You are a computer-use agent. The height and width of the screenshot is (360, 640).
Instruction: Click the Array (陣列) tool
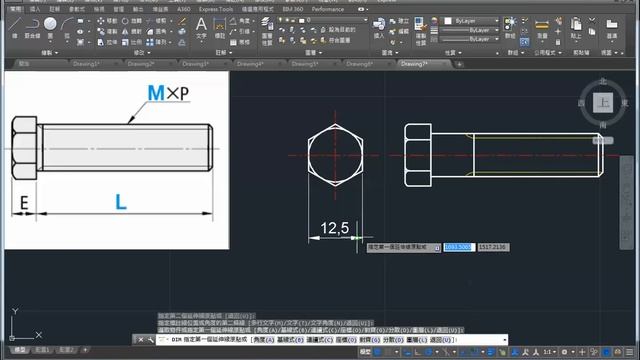pos(157,42)
